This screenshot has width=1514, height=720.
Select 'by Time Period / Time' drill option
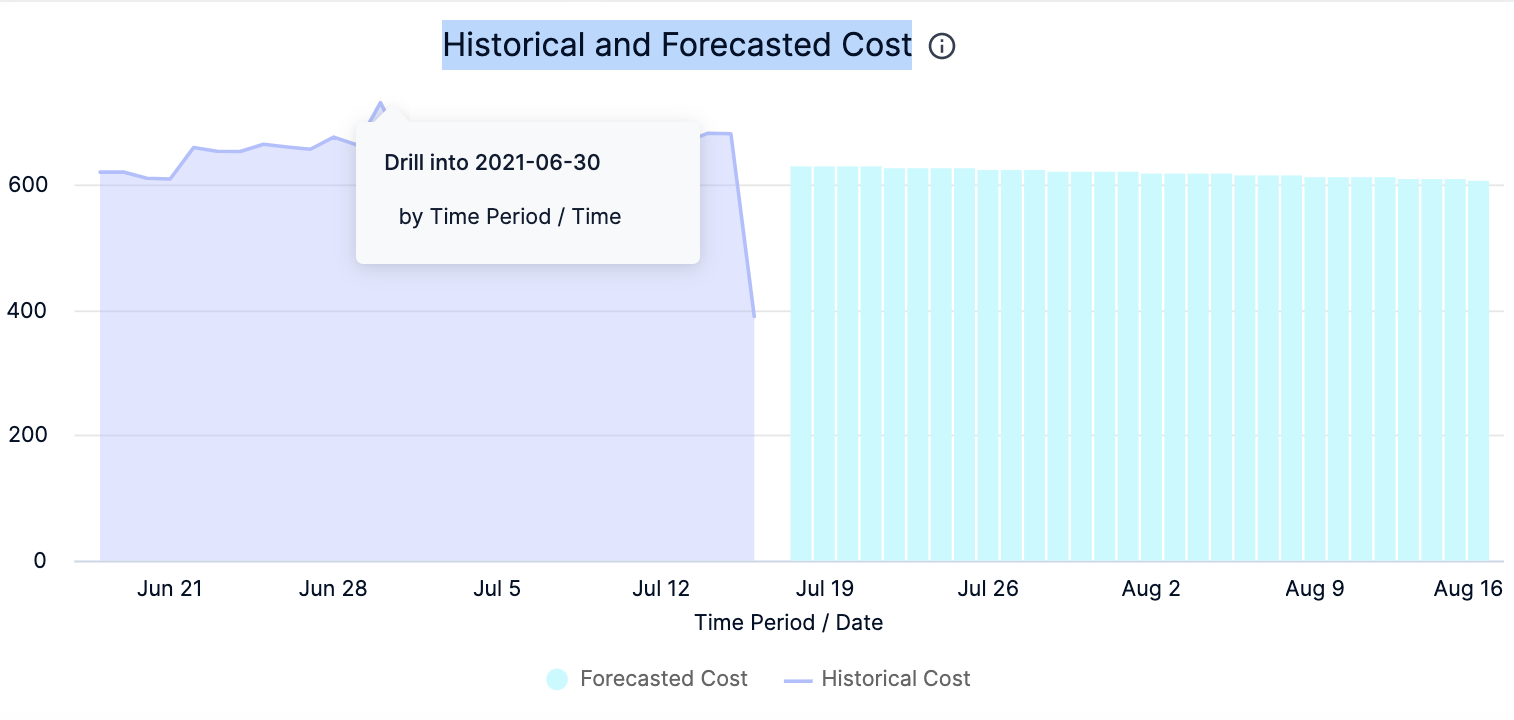tap(509, 217)
